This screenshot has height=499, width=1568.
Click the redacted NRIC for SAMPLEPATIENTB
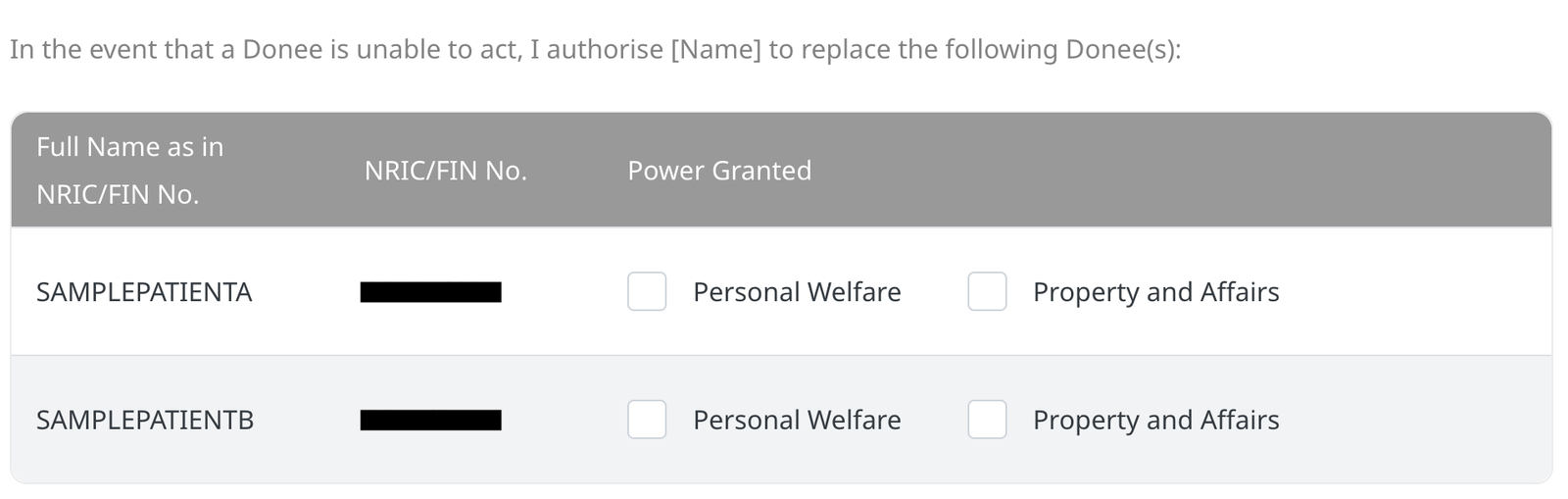tap(430, 420)
